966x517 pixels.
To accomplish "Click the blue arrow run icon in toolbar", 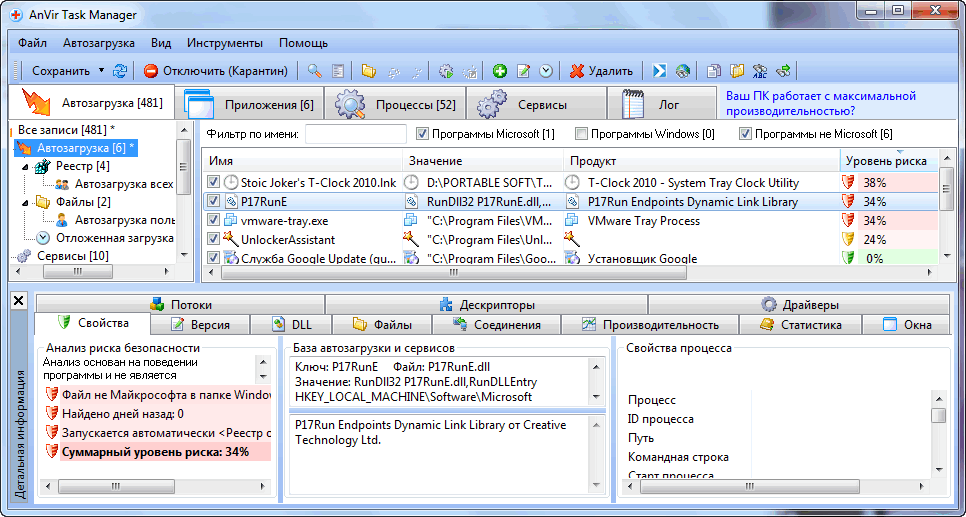I will [659, 71].
